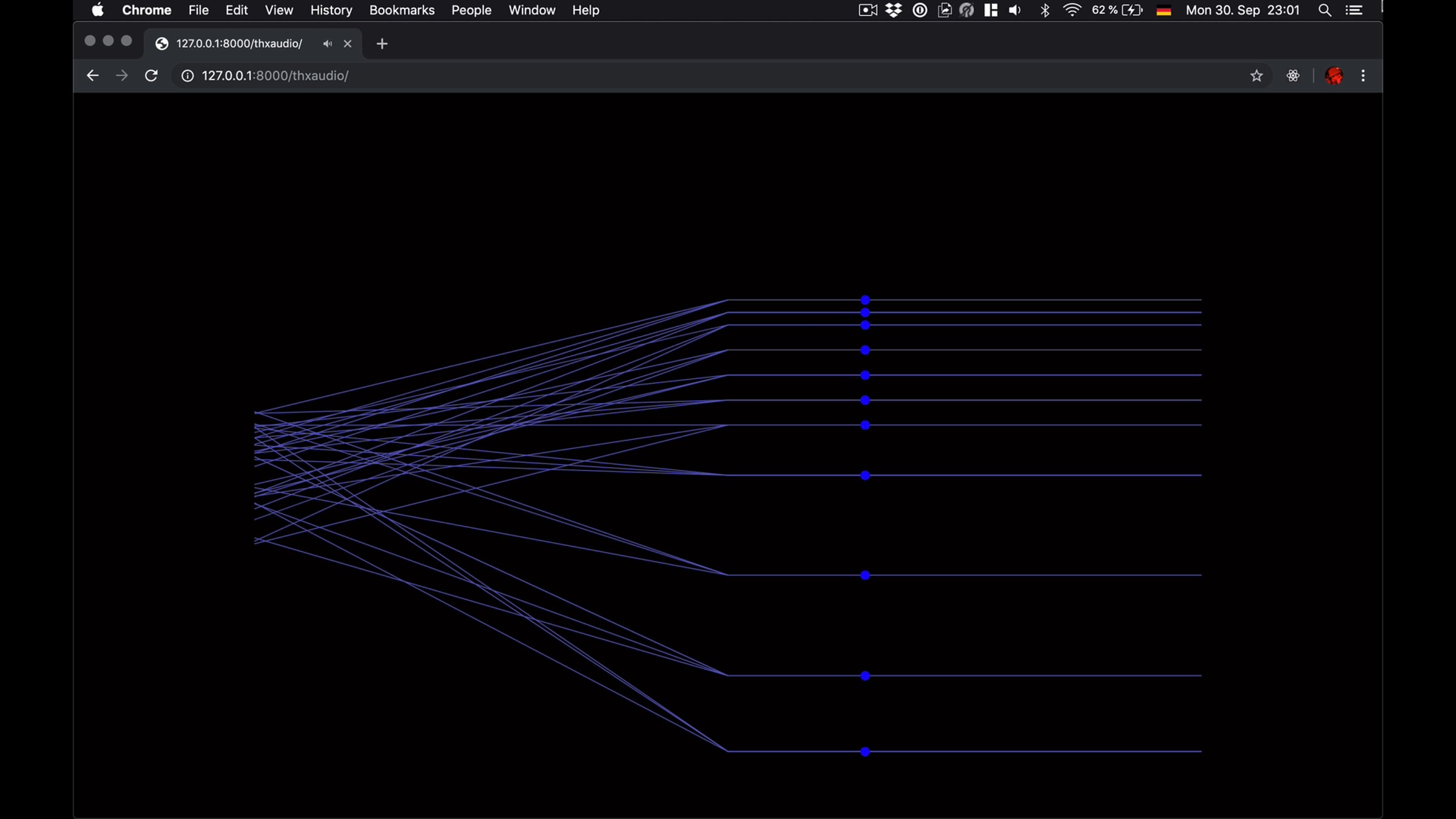Open the Bookmarks menu
1456x819 pixels.
(402, 10)
